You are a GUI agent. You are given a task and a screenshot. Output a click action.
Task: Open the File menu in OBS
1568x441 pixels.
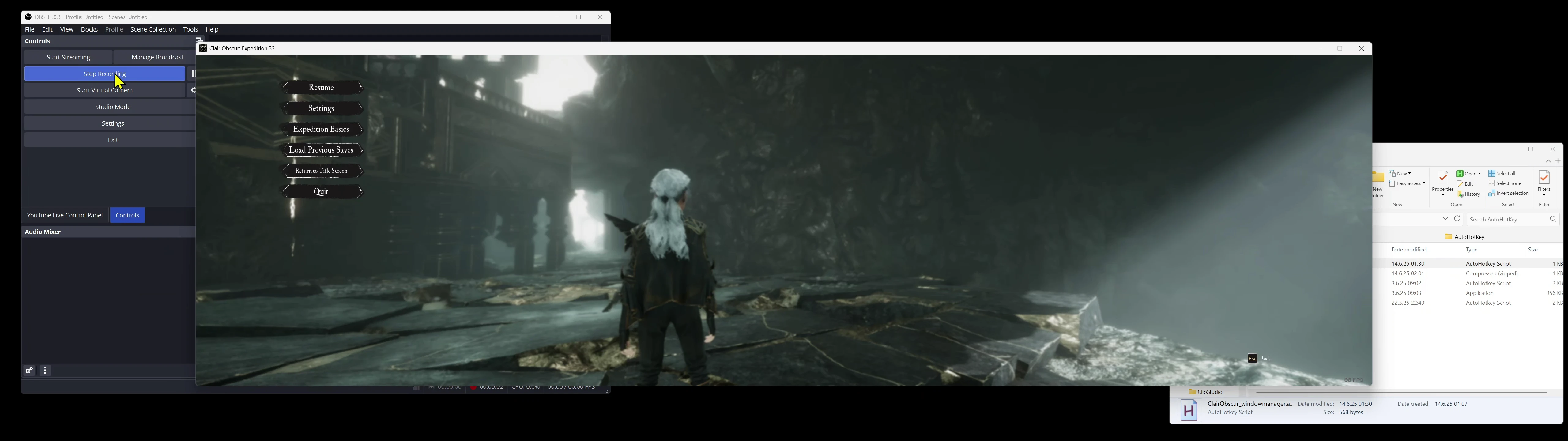(29, 29)
